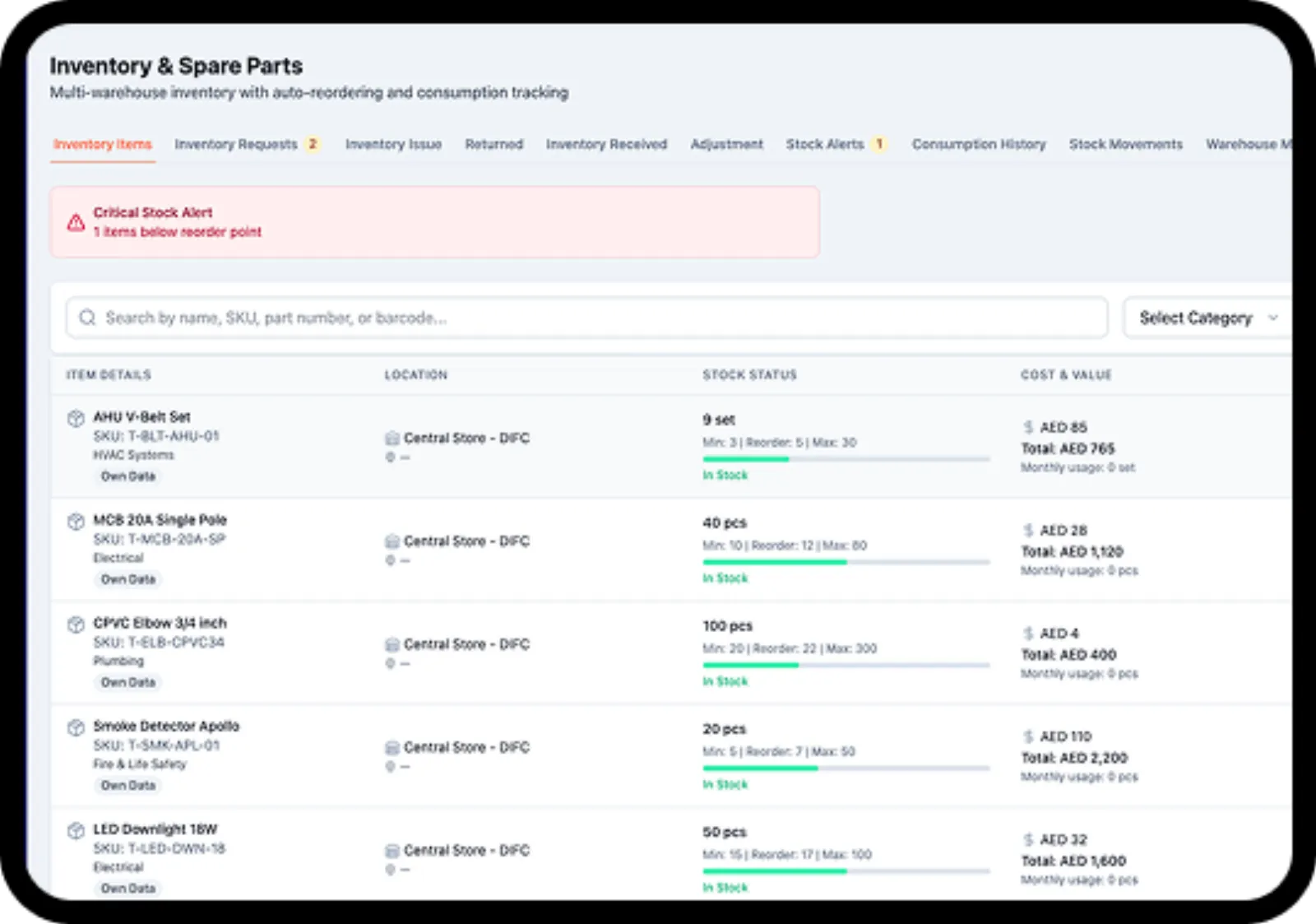
Task: Click the LOCATION column header
Action: click(x=416, y=375)
